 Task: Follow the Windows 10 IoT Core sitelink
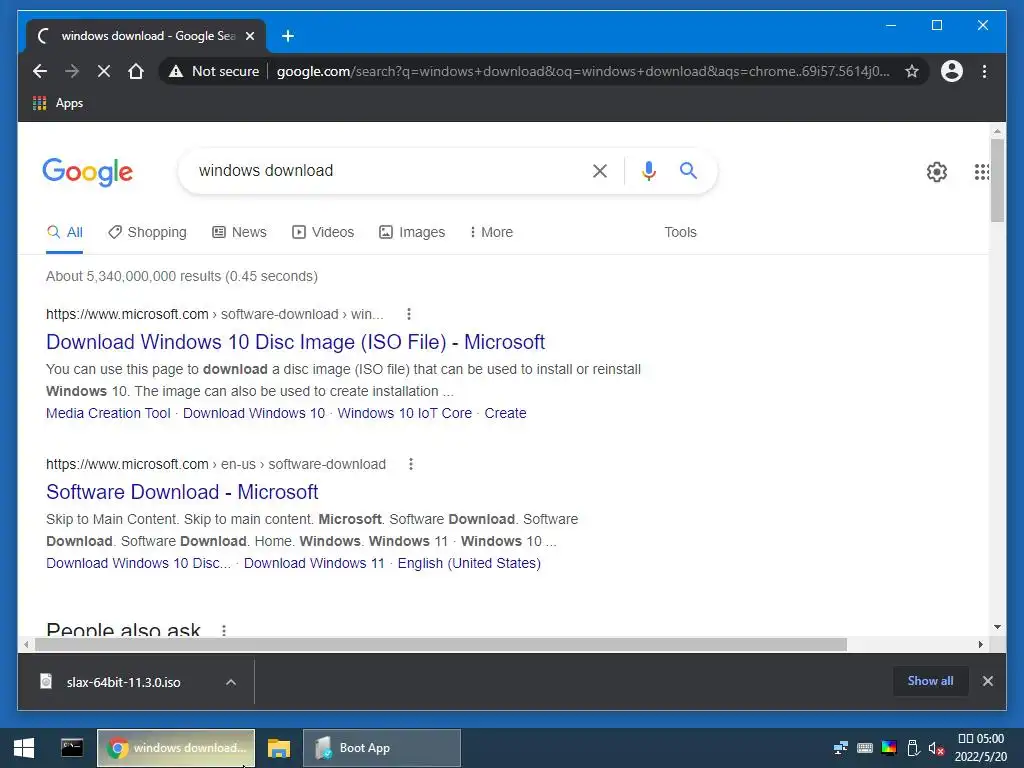point(404,413)
